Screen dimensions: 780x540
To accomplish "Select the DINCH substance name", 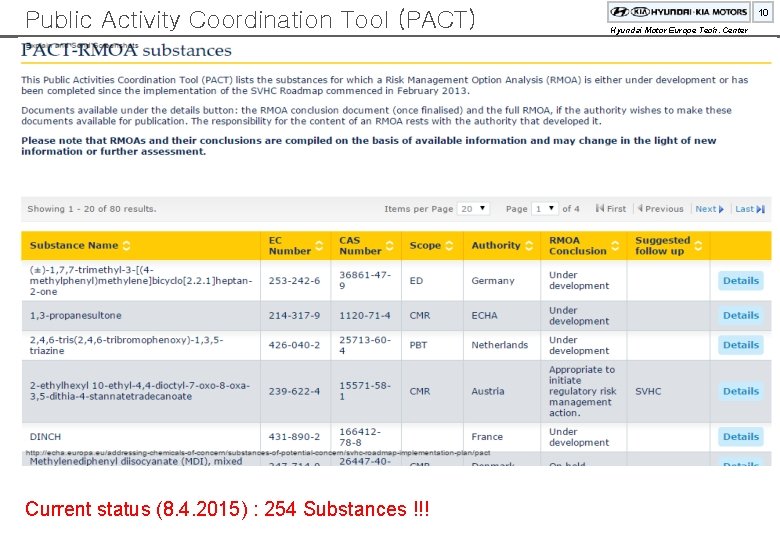I will [x=45, y=437].
